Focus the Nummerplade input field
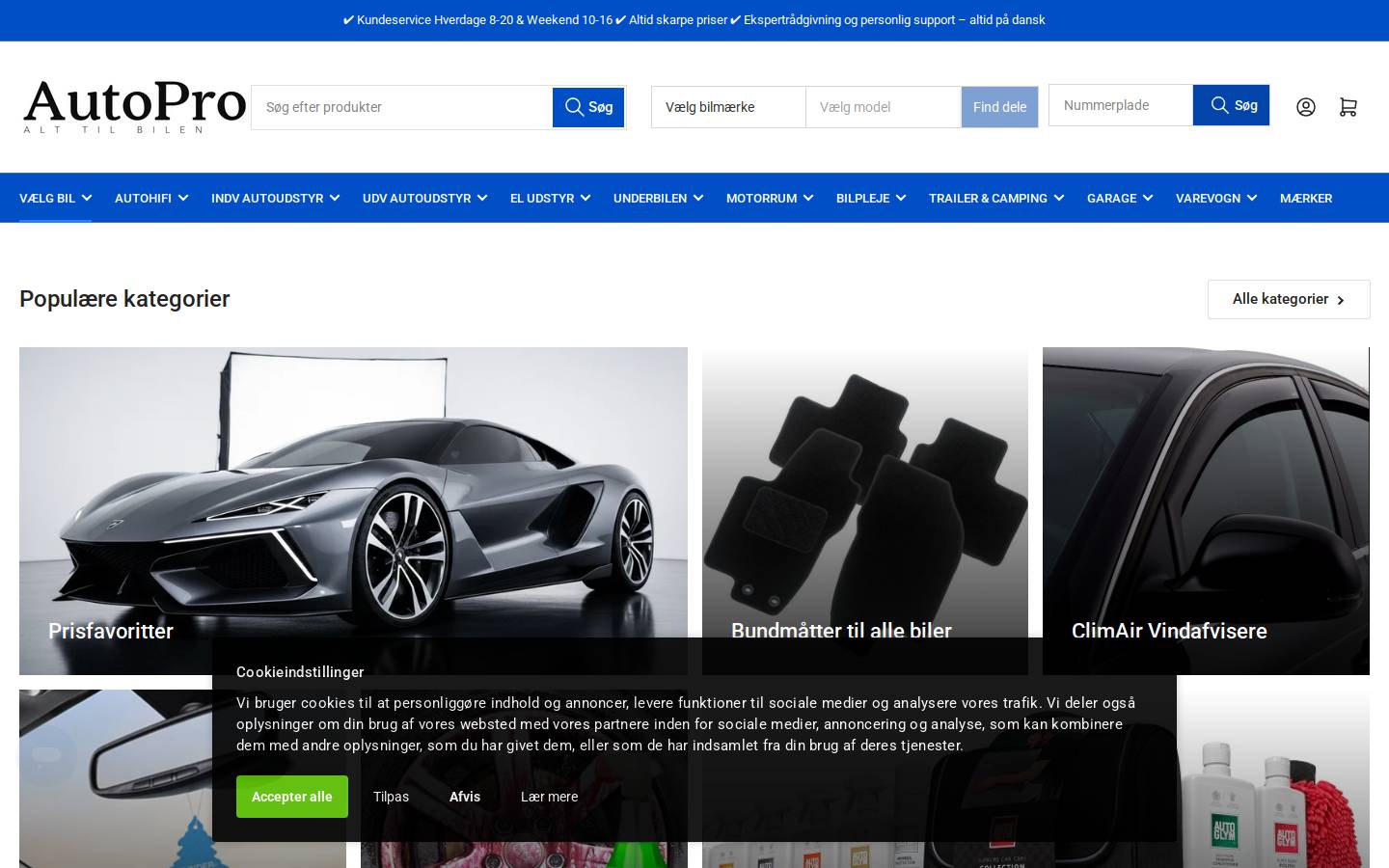The height and width of the screenshot is (868, 1389). point(1121,105)
